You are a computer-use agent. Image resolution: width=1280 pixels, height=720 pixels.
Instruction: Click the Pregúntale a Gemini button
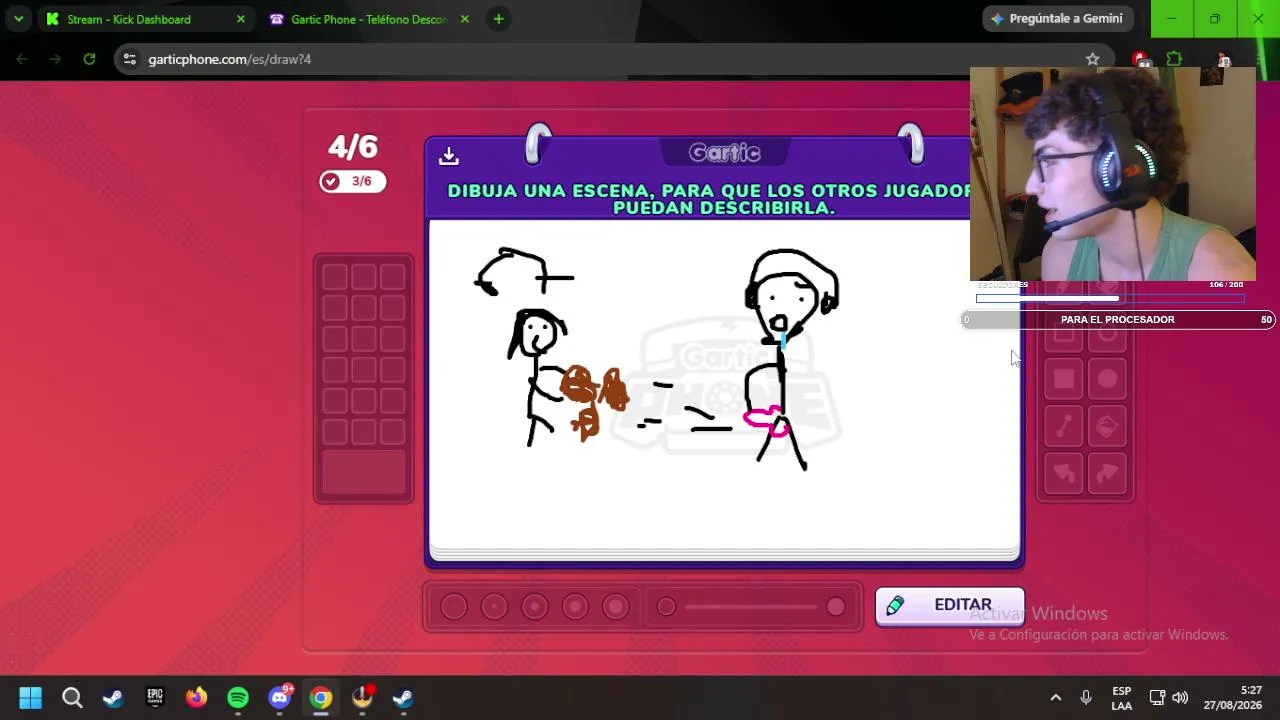coord(1057,19)
